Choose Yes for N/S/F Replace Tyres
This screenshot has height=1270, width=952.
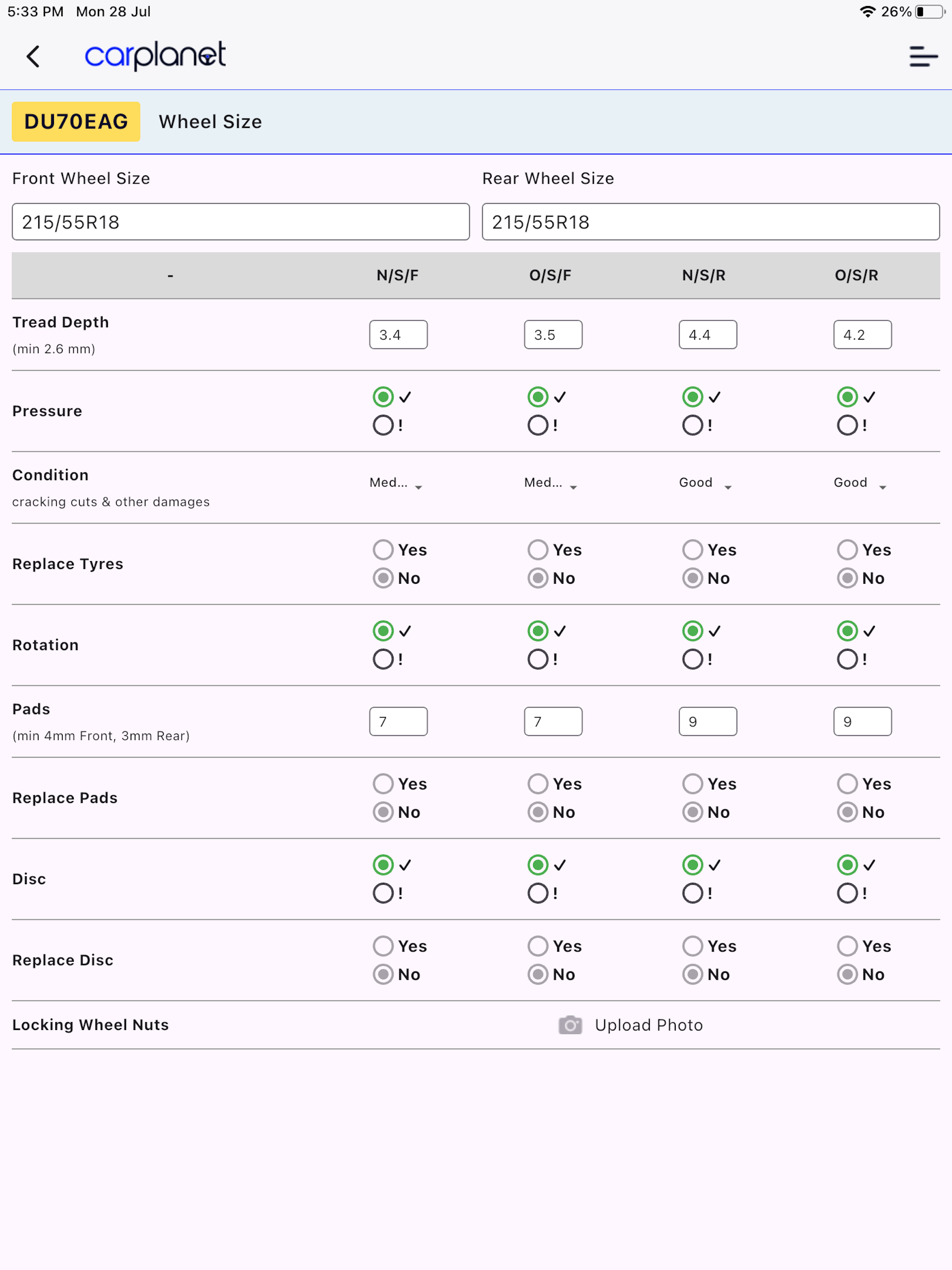pos(383,550)
